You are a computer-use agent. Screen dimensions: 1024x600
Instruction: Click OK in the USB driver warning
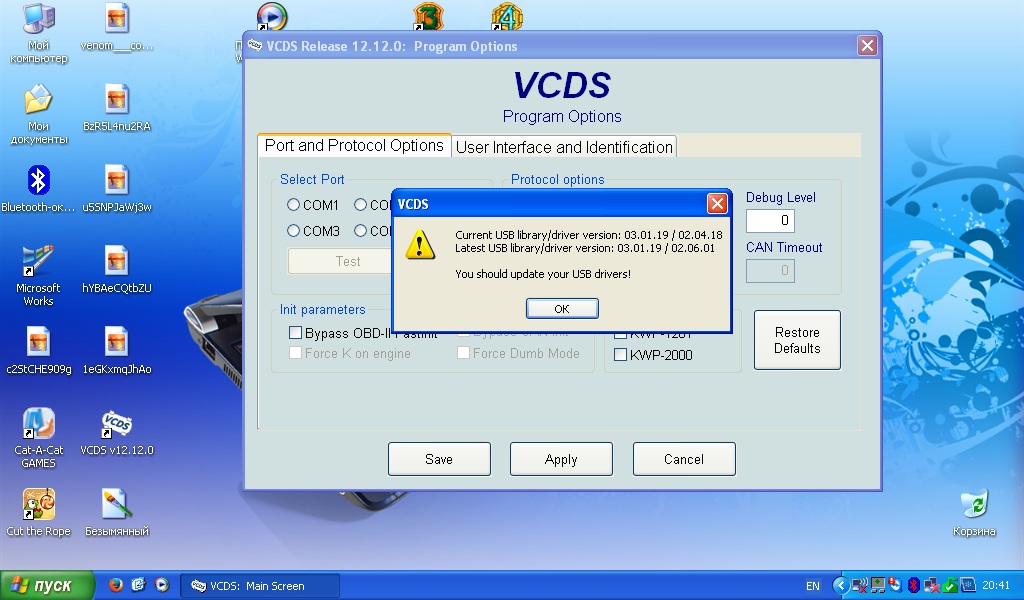(x=562, y=309)
